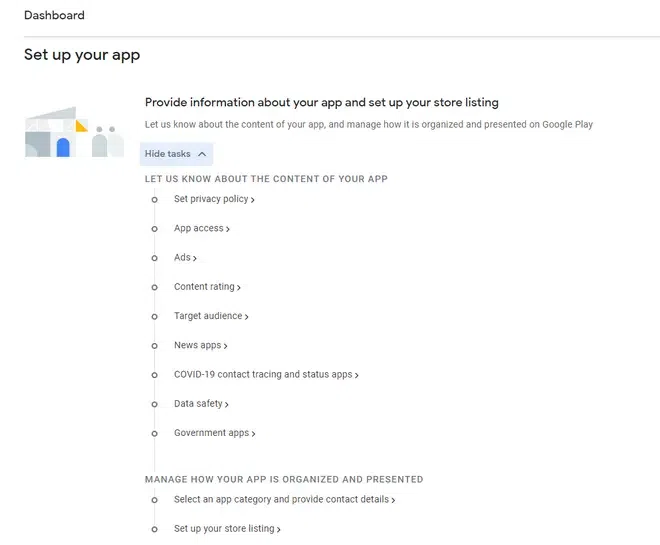Click the LET US KNOW ABOUT THE CONTENT section label

pyautogui.click(x=266, y=179)
